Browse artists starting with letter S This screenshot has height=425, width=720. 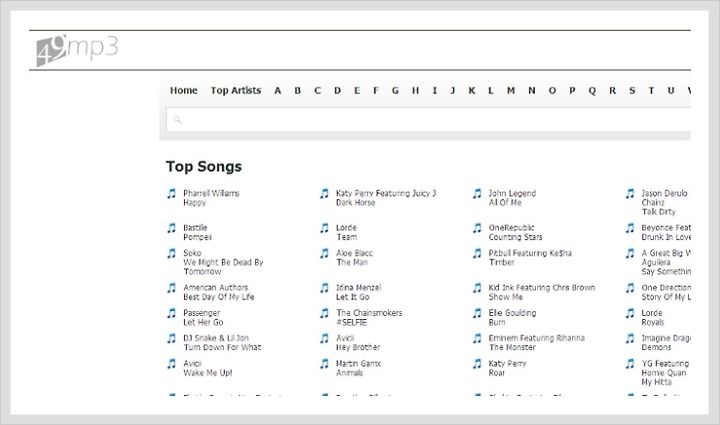pyautogui.click(x=632, y=90)
